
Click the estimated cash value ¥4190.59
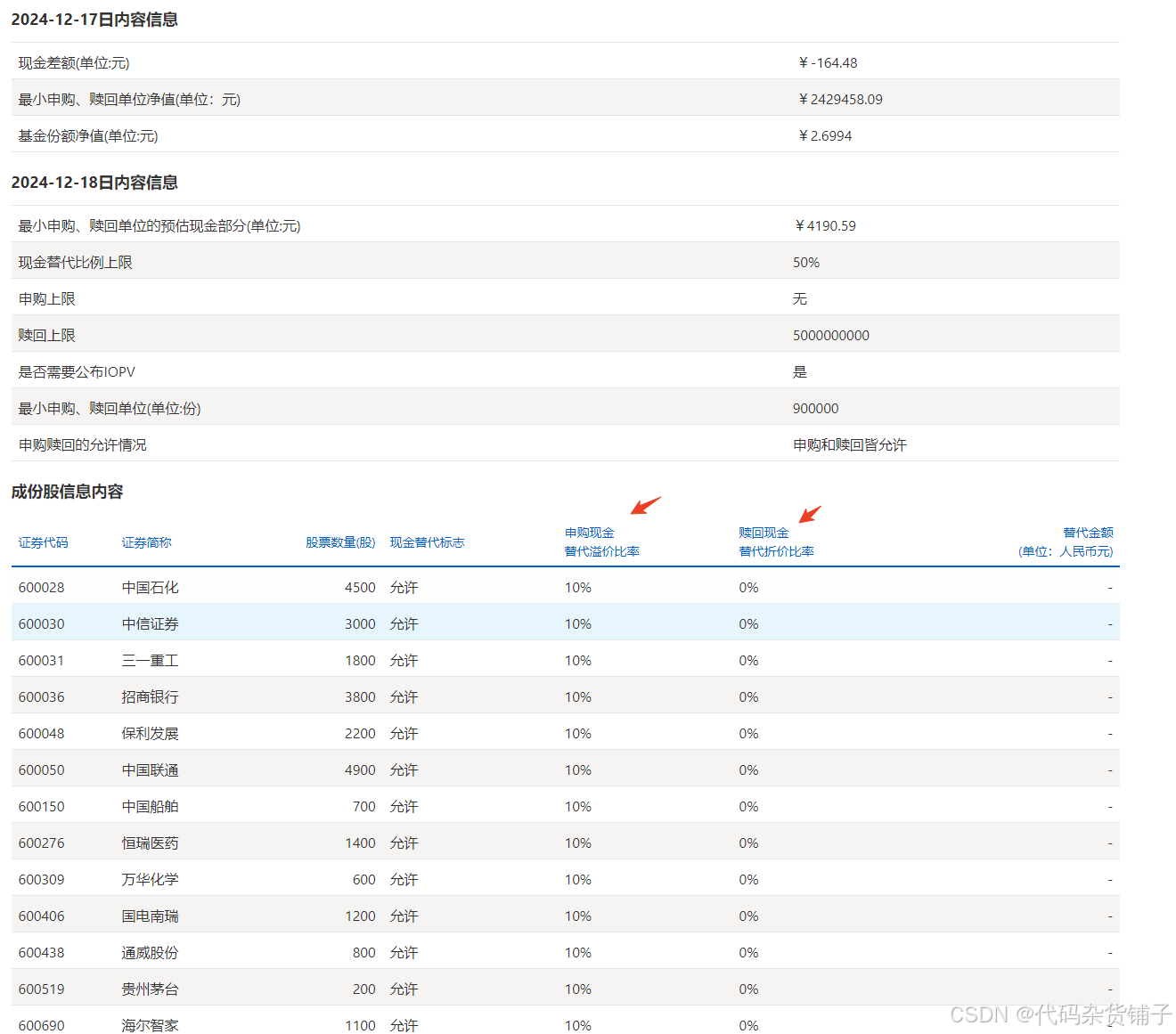tap(825, 226)
